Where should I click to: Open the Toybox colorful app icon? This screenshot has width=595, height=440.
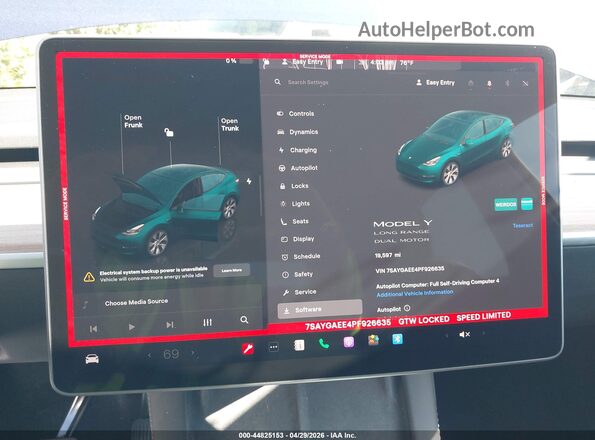[373, 340]
